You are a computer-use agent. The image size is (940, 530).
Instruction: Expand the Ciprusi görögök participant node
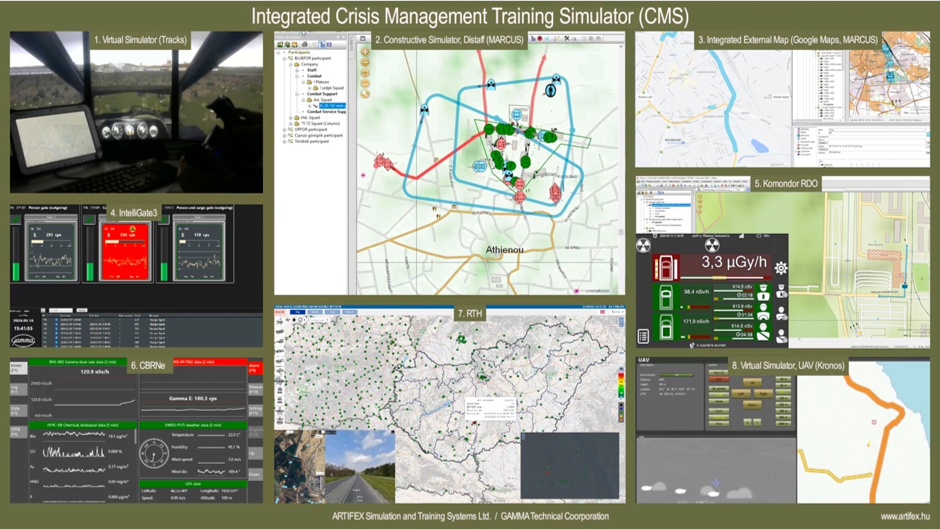[284, 135]
